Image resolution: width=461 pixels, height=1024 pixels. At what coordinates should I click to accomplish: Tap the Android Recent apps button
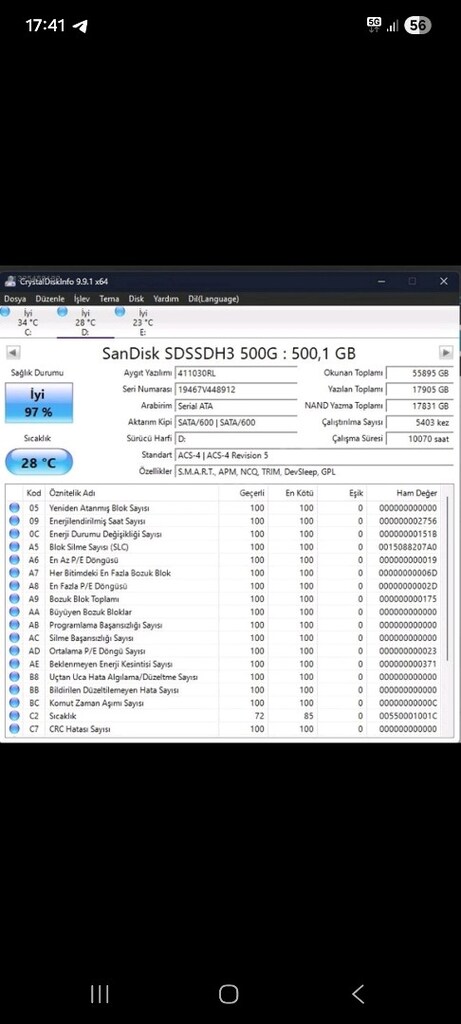pyautogui.click(x=99, y=994)
